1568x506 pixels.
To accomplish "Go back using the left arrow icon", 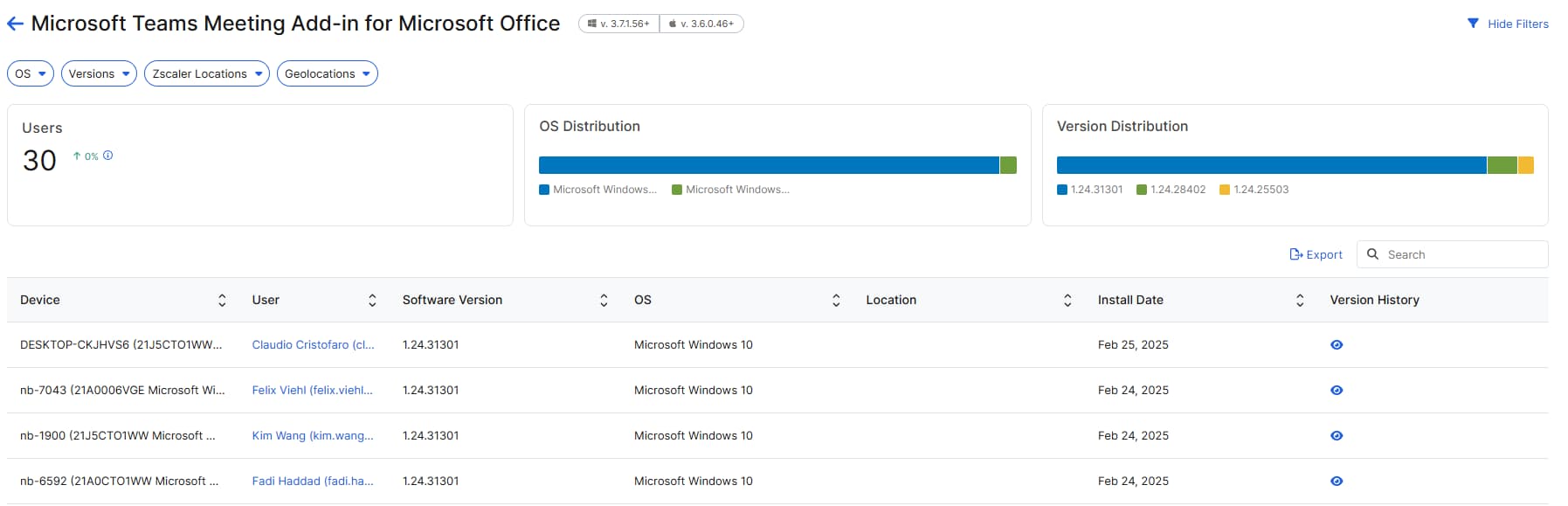I will pyautogui.click(x=15, y=24).
